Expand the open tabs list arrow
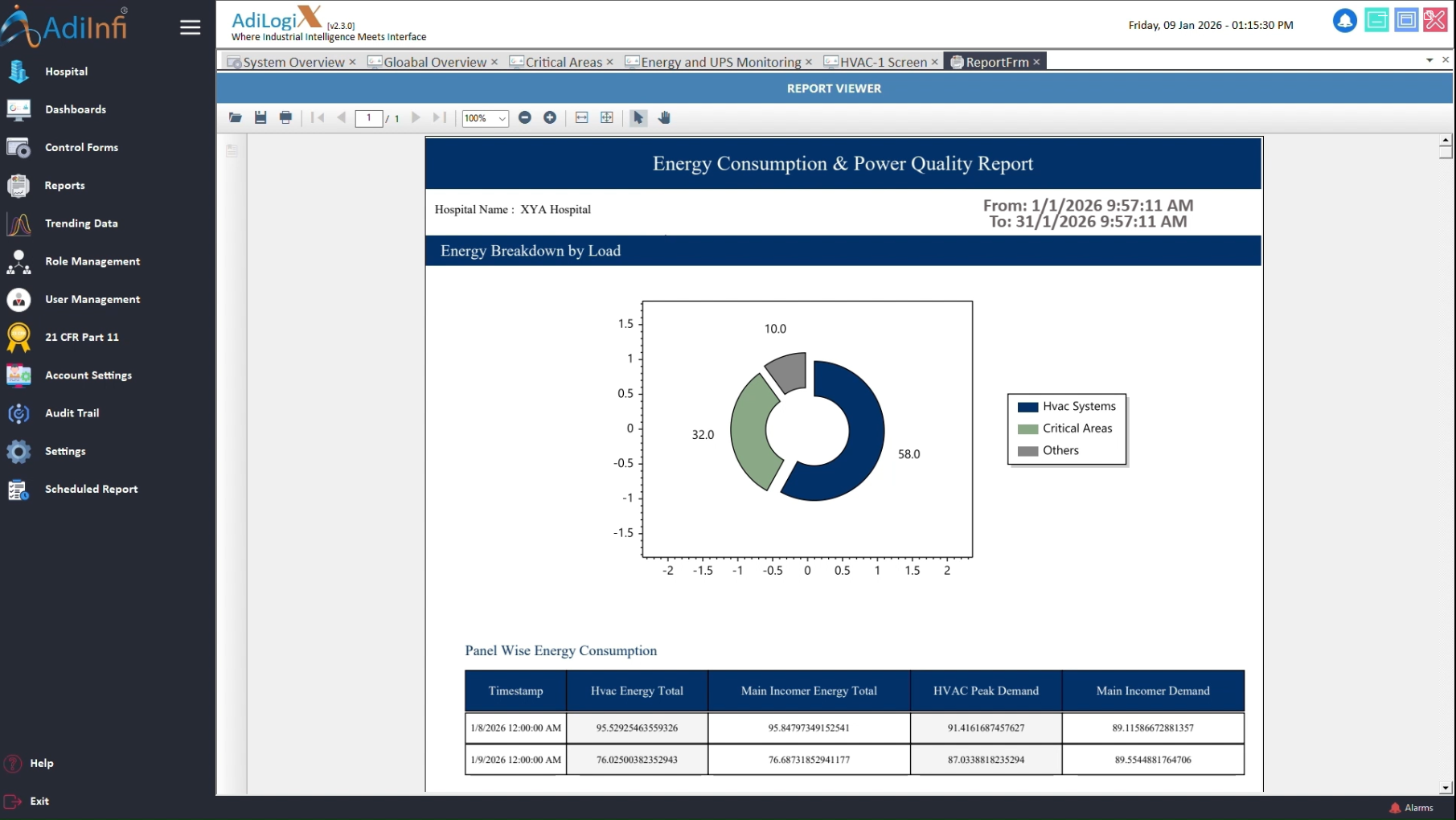The width and height of the screenshot is (1456, 820). [1429, 60]
